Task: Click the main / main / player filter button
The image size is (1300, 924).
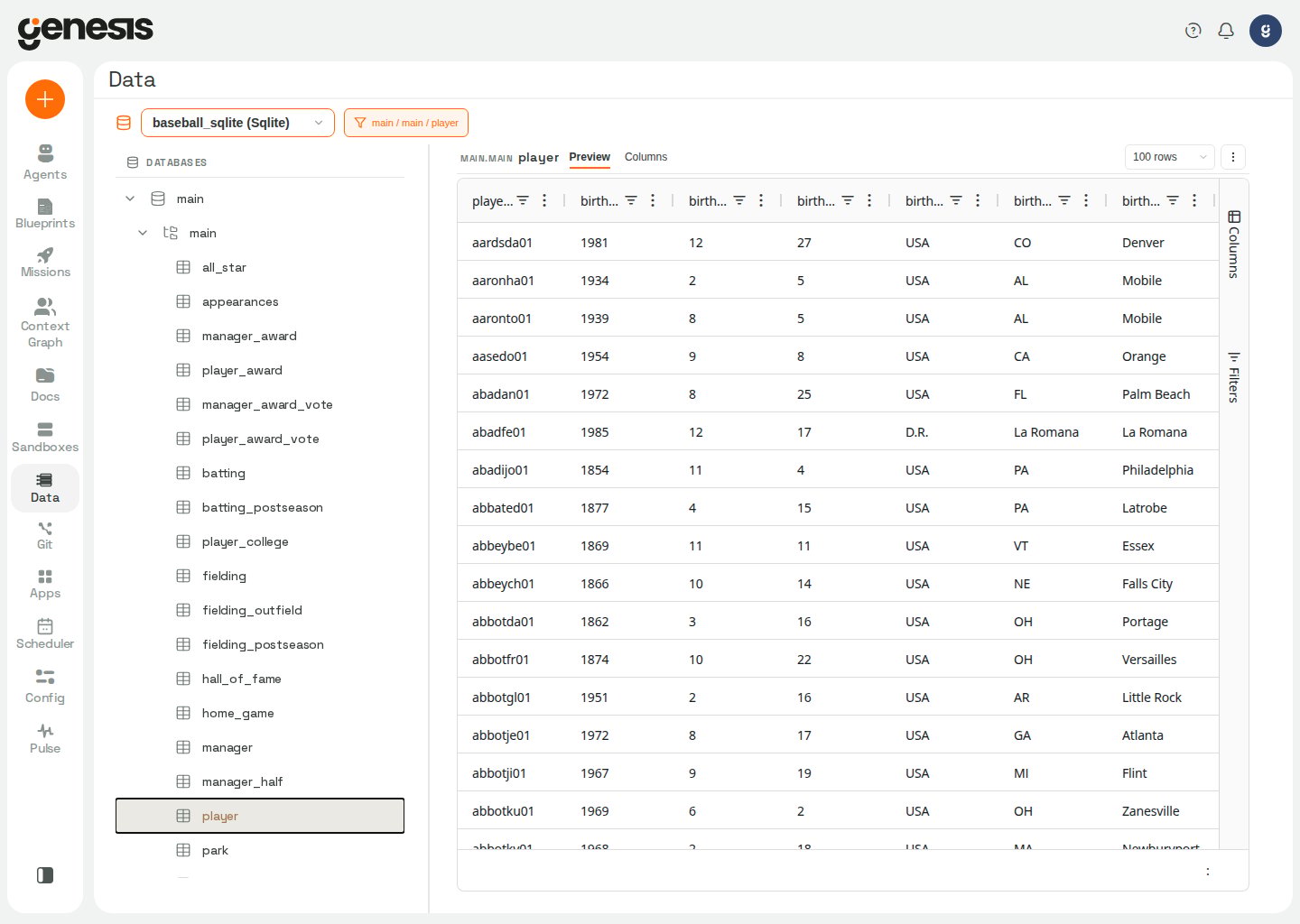Action: coord(406,123)
